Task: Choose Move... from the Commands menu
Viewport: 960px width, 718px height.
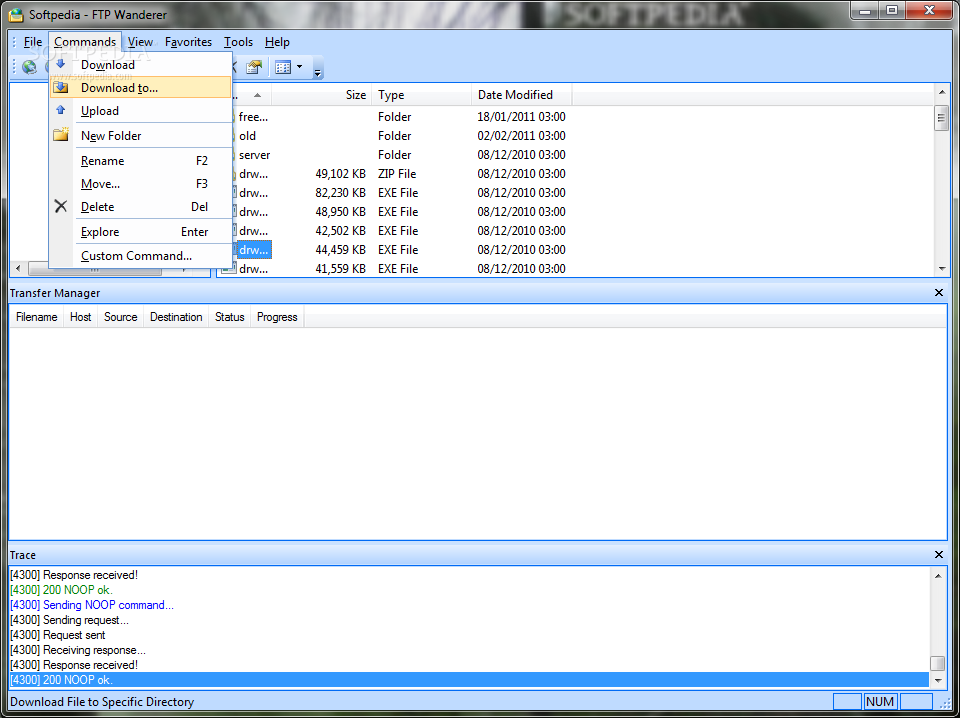Action: [140, 184]
